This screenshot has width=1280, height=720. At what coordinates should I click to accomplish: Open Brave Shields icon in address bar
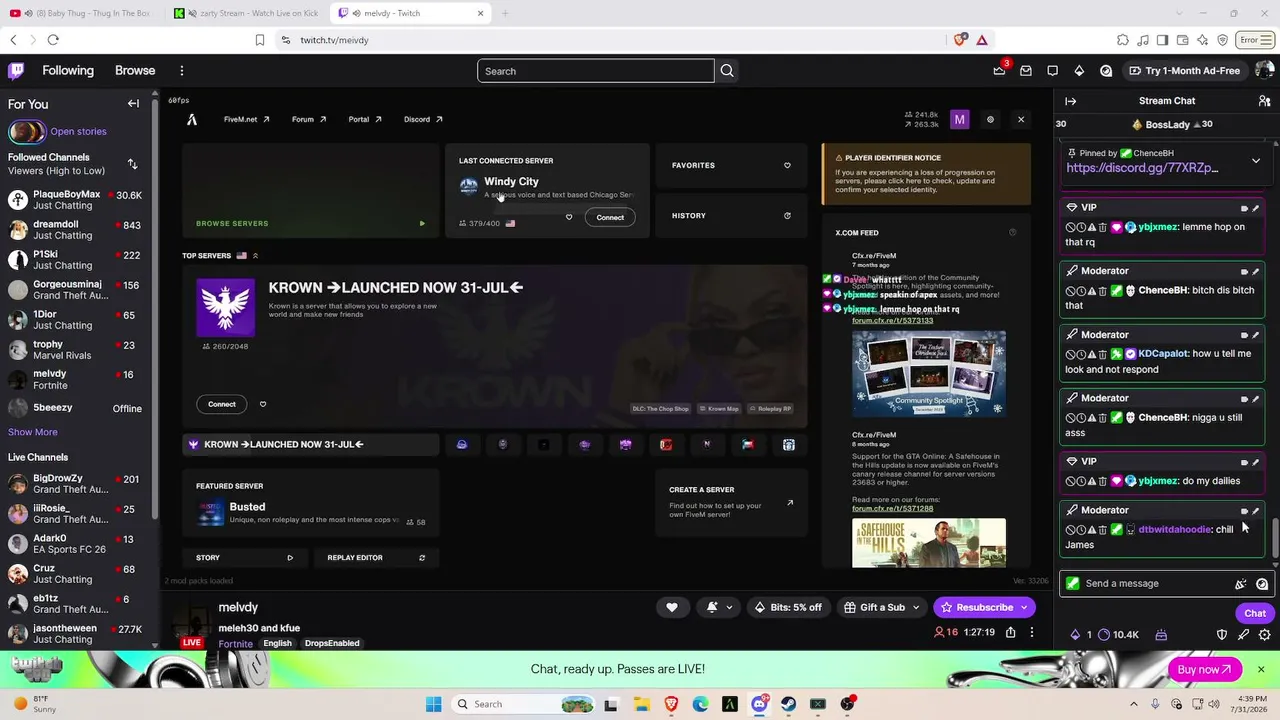960,40
